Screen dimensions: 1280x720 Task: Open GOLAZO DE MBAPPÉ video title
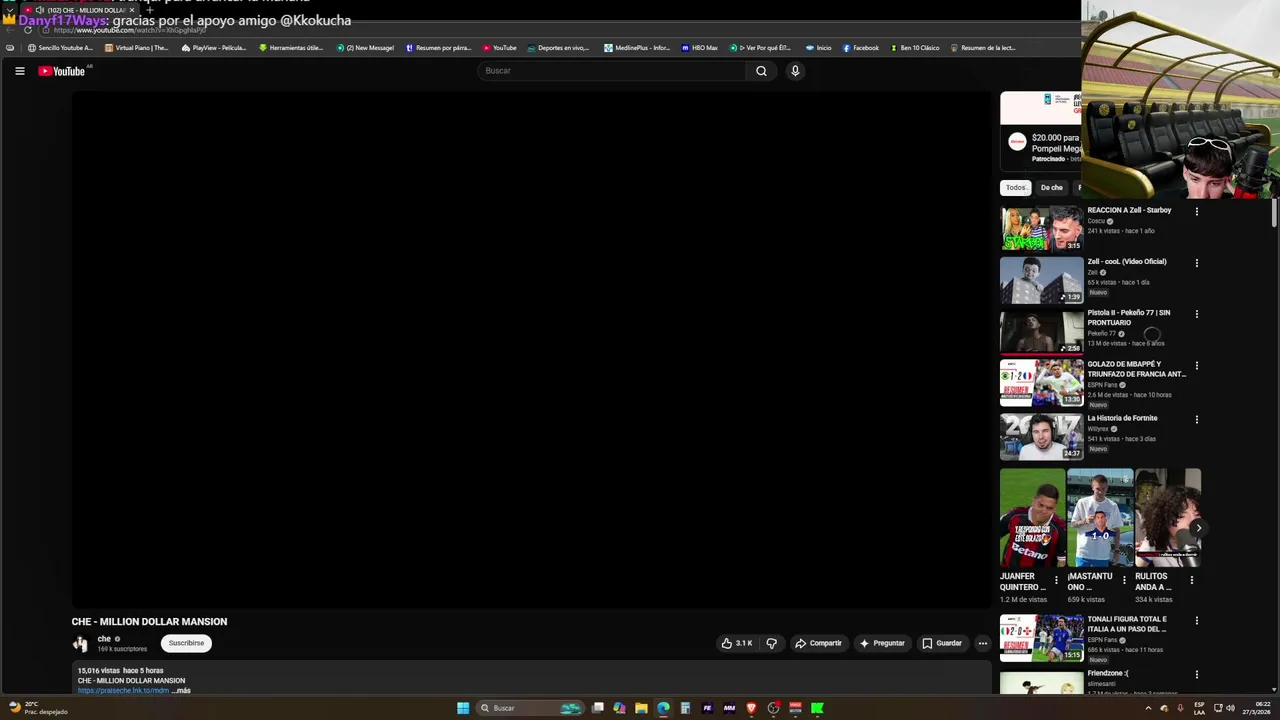(x=1136, y=369)
